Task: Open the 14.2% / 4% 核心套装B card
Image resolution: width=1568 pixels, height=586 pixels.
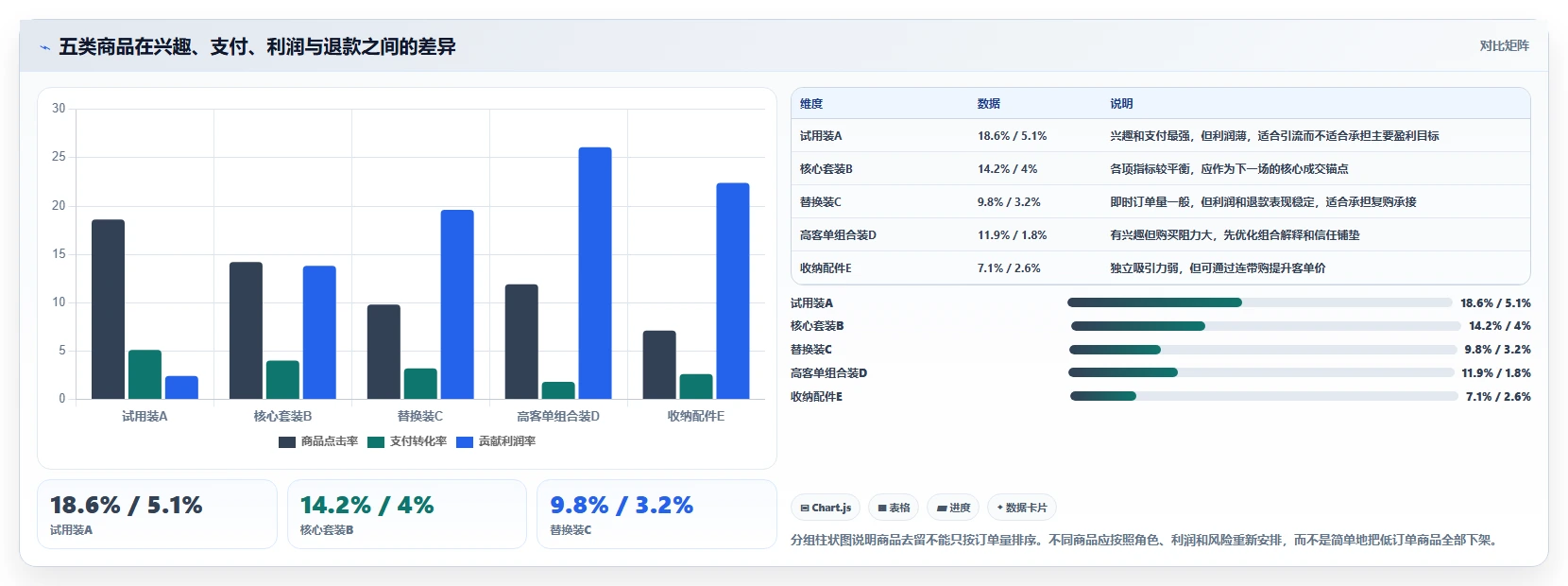Action: coord(407,514)
